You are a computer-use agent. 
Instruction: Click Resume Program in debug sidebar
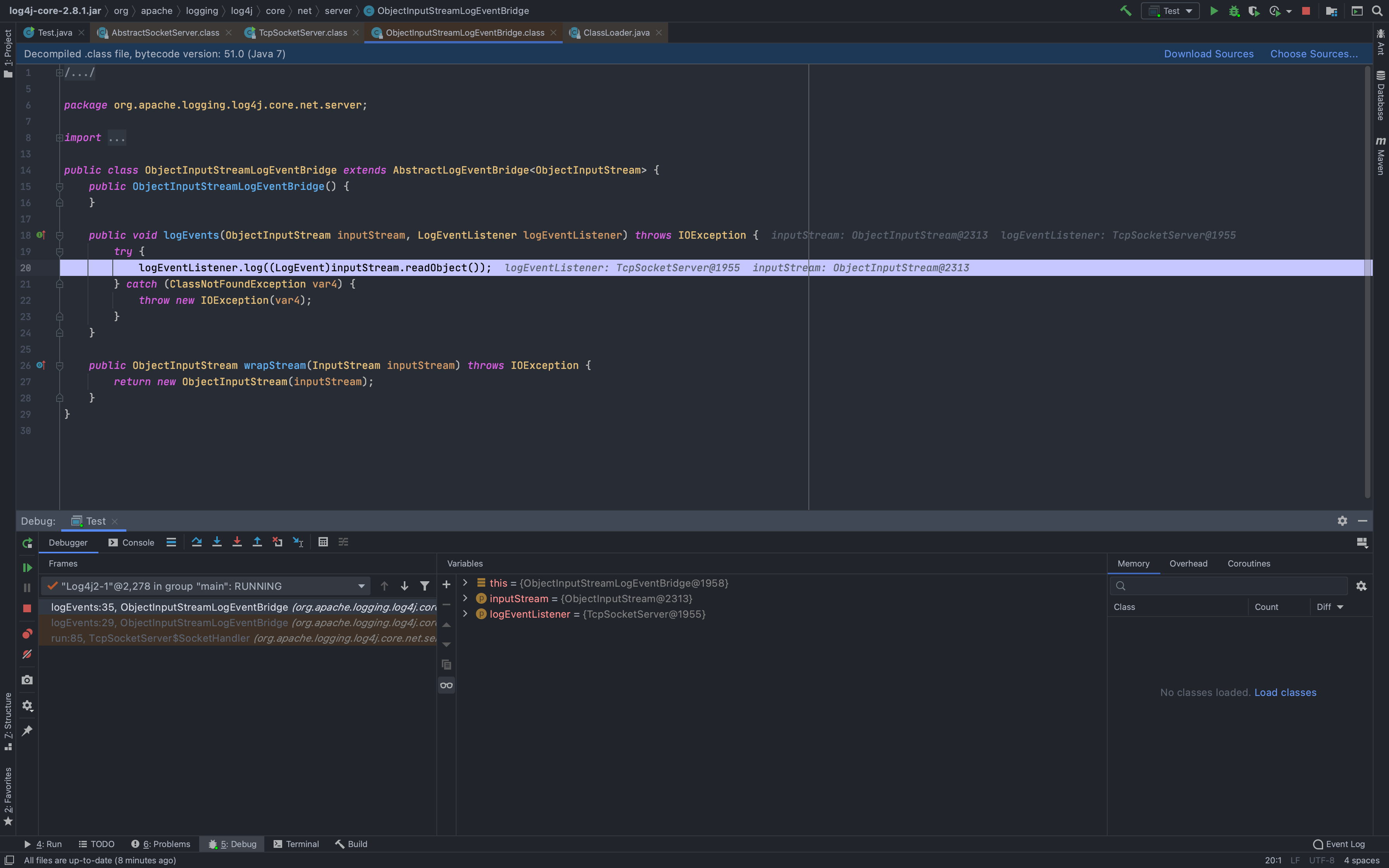27,567
